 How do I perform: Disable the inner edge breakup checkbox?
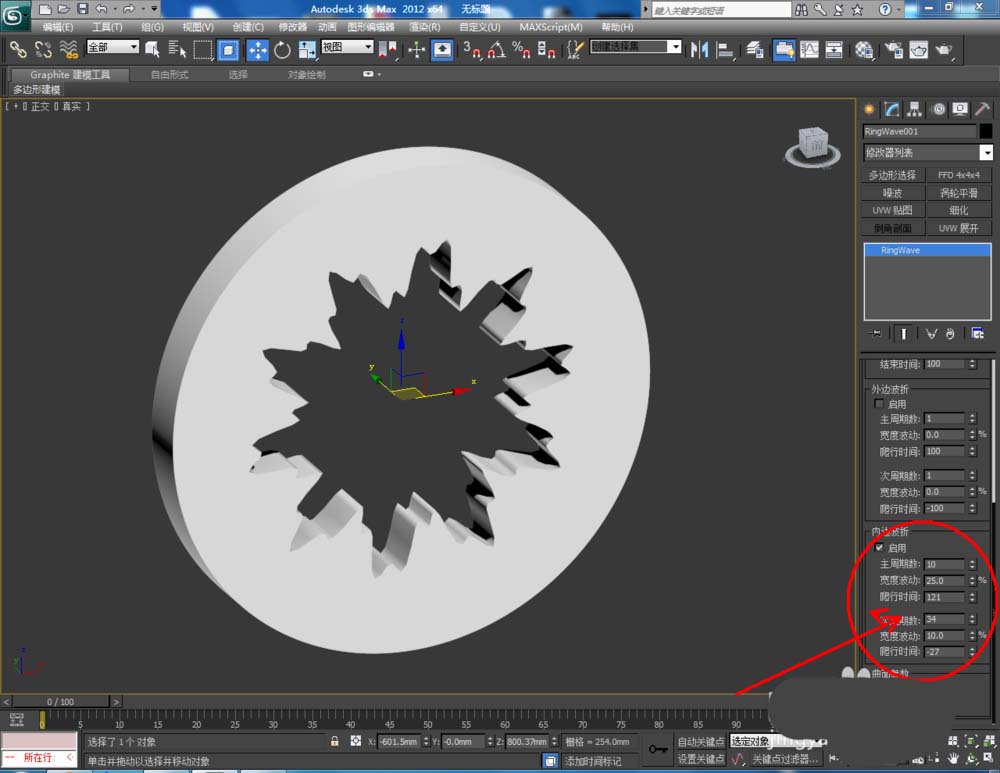click(x=879, y=548)
